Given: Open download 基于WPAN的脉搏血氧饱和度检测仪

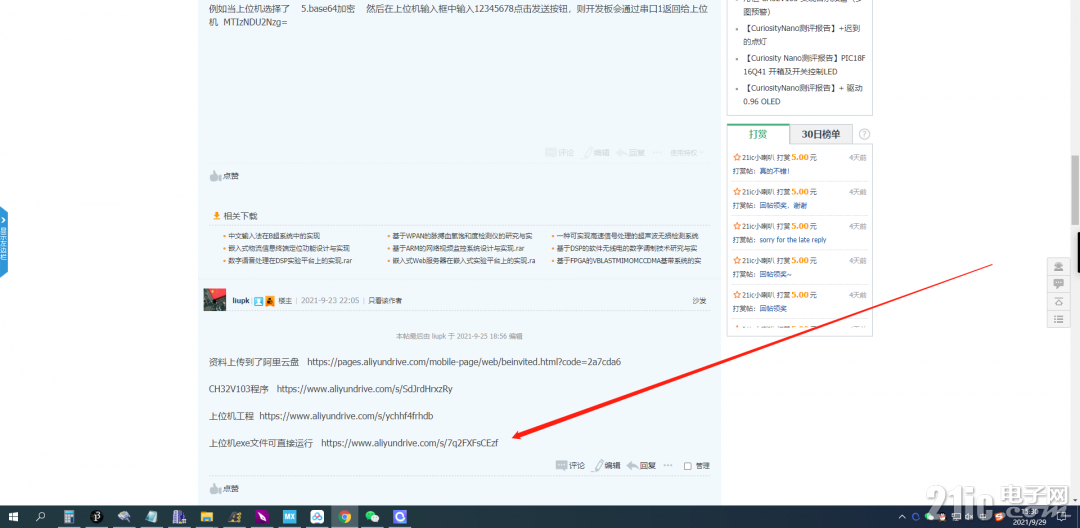Looking at the screenshot, I should pos(462,236).
